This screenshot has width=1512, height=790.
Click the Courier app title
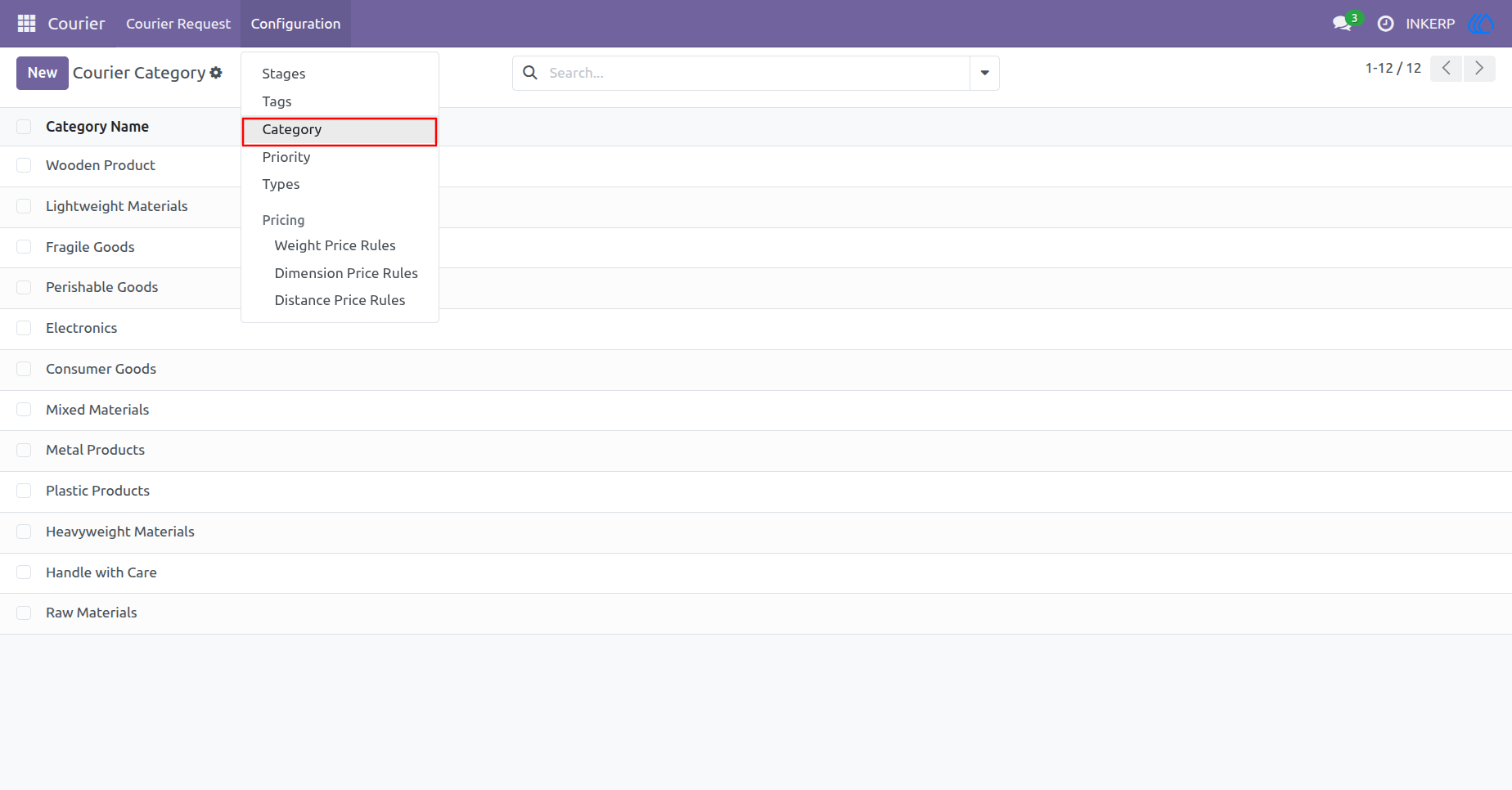[x=76, y=24]
